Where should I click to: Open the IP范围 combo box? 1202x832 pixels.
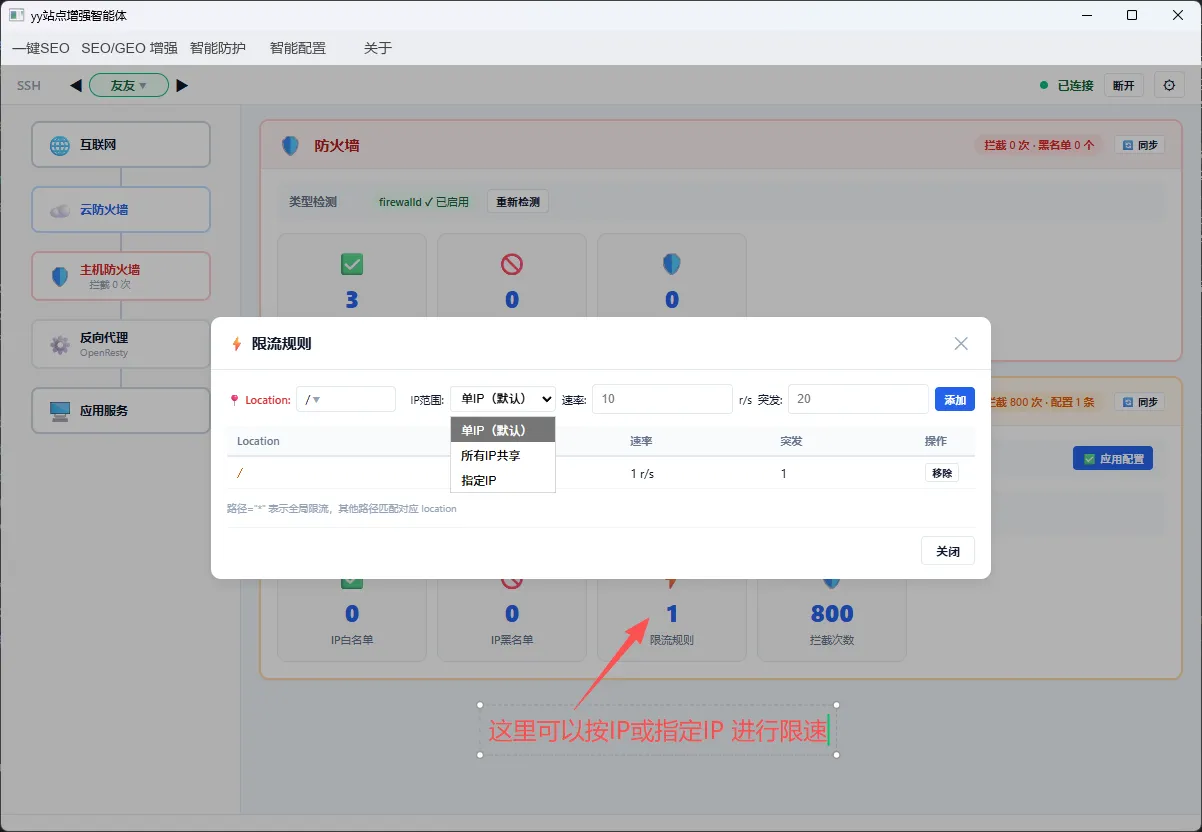[x=503, y=399]
